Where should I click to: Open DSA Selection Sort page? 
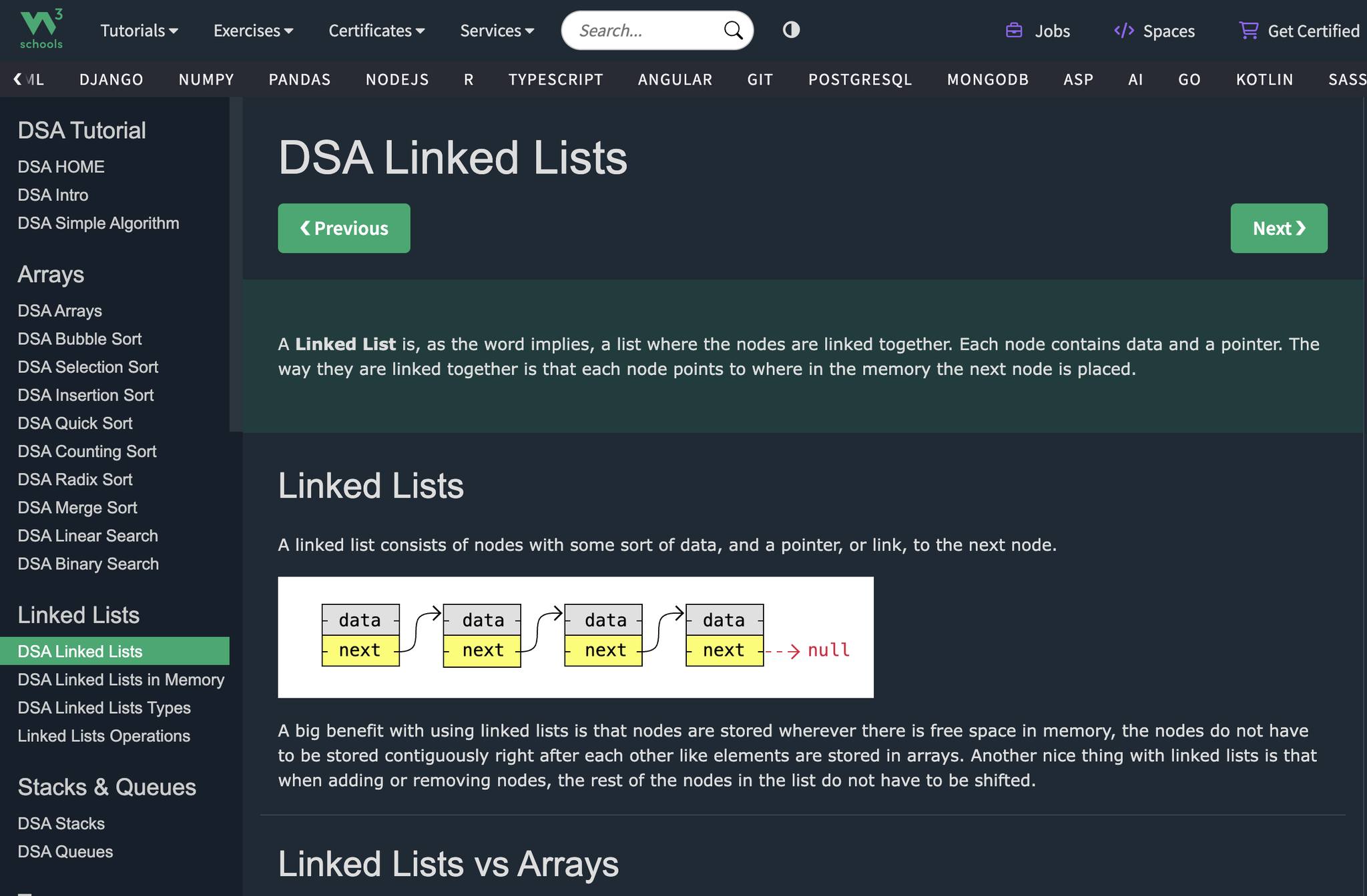(88, 367)
